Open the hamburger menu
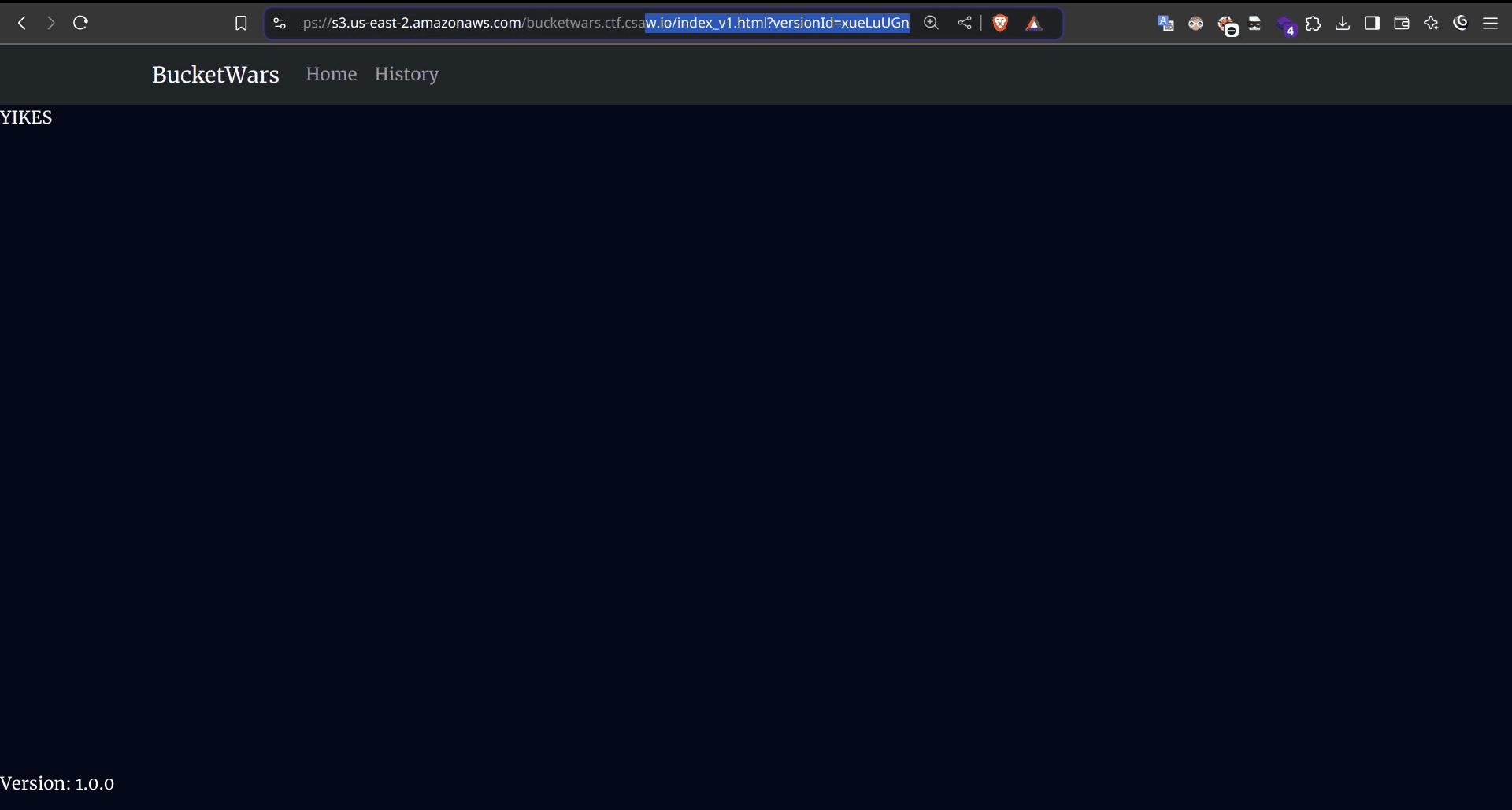The width and height of the screenshot is (1512, 810). [1491, 23]
